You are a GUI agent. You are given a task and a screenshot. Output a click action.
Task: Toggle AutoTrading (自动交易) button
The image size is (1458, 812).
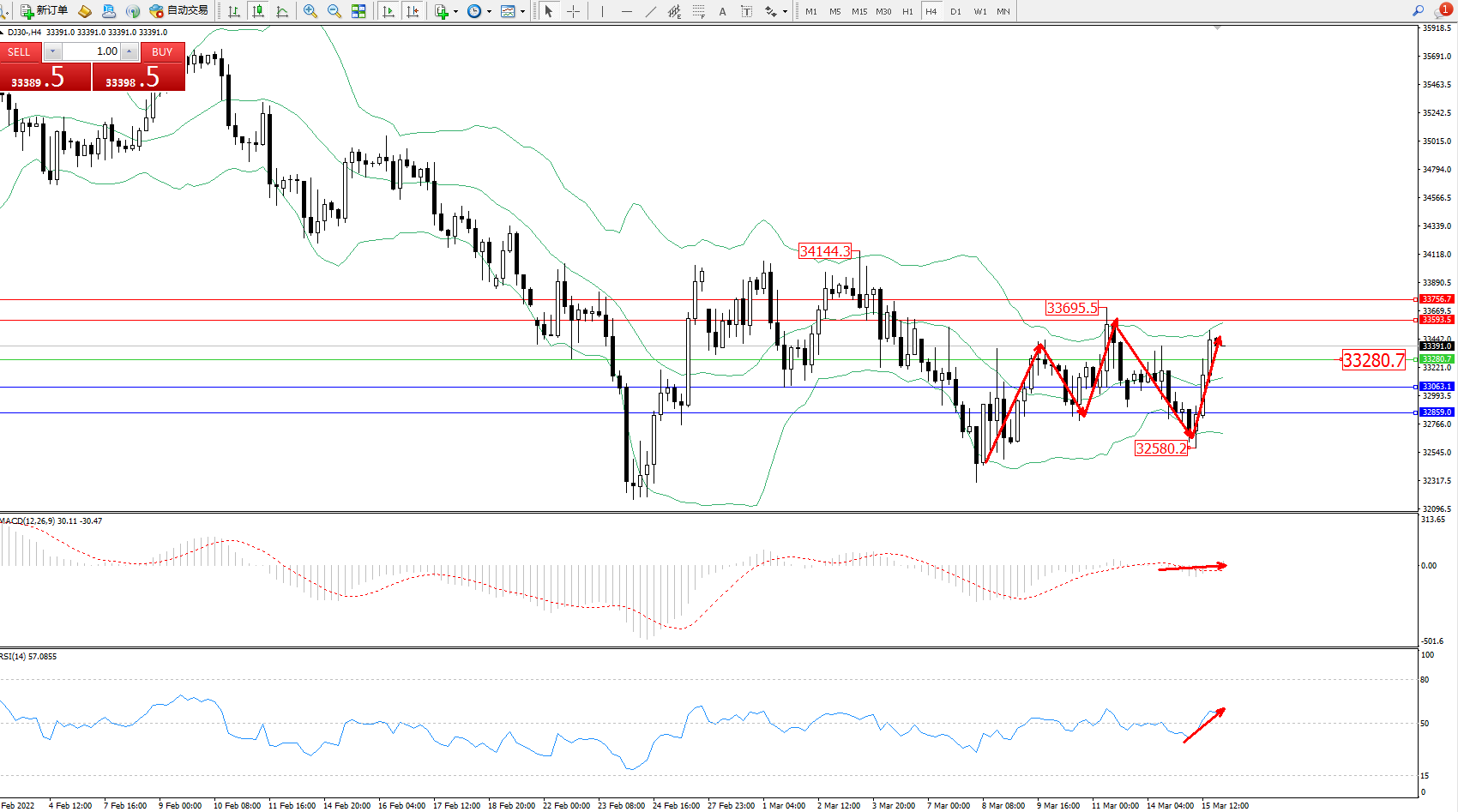click(178, 11)
